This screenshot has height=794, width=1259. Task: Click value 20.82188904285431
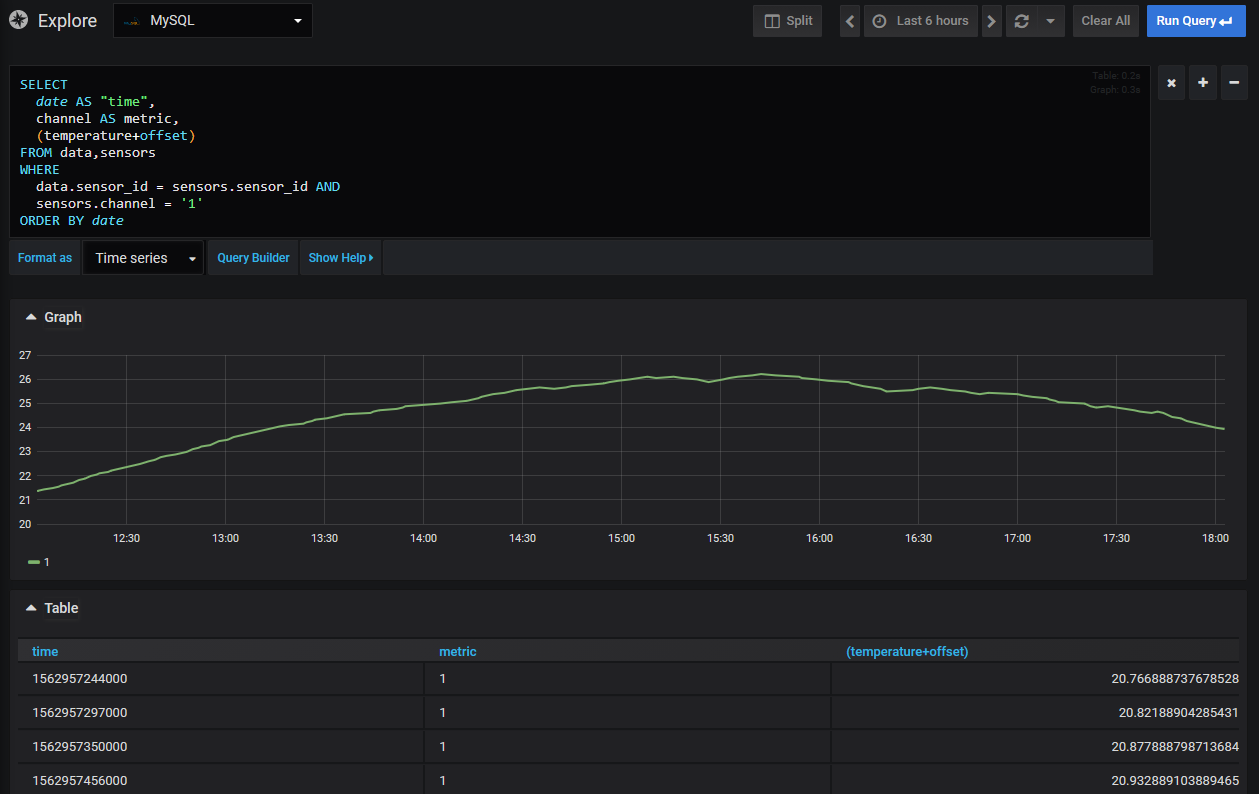click(1179, 713)
